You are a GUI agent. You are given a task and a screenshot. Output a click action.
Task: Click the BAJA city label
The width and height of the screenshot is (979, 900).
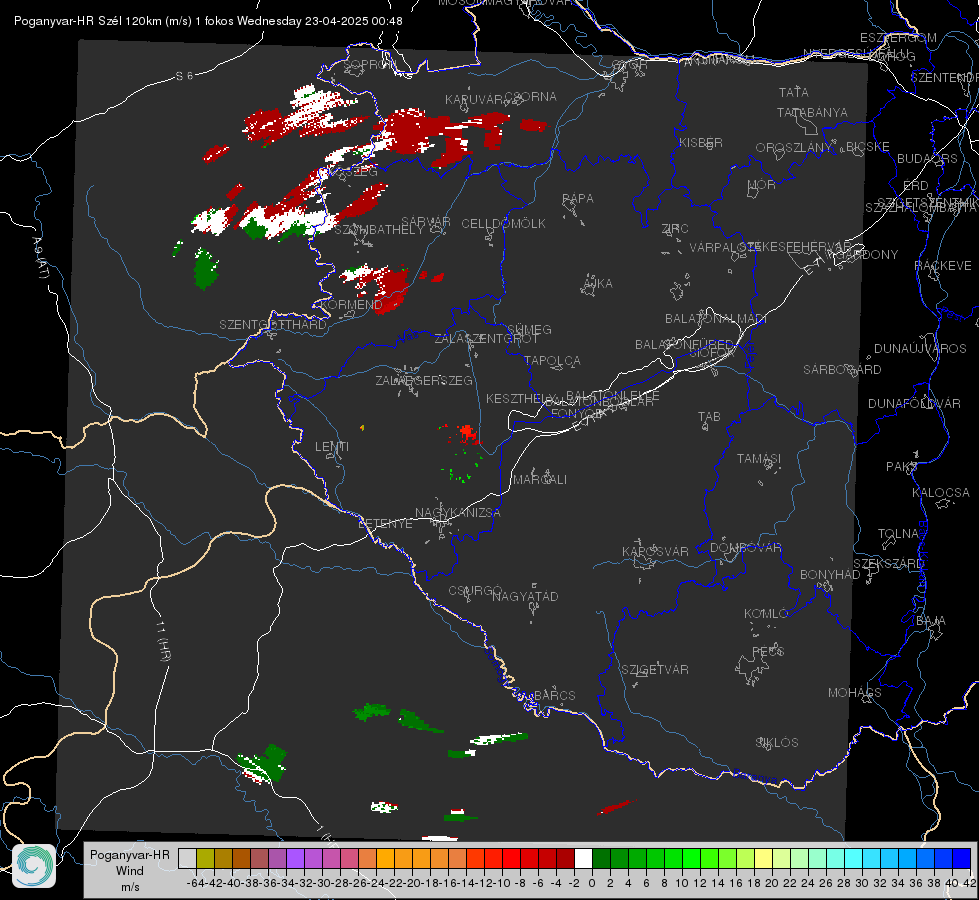(x=931, y=621)
